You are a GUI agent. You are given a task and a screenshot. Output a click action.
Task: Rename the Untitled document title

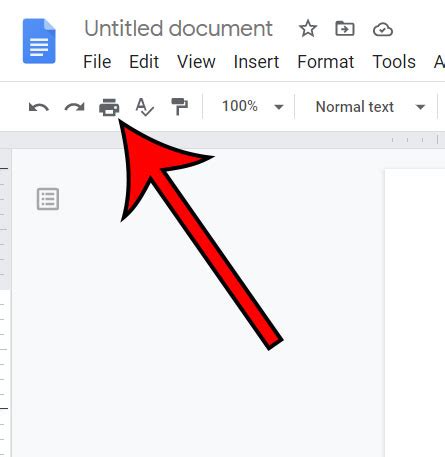[x=178, y=29]
